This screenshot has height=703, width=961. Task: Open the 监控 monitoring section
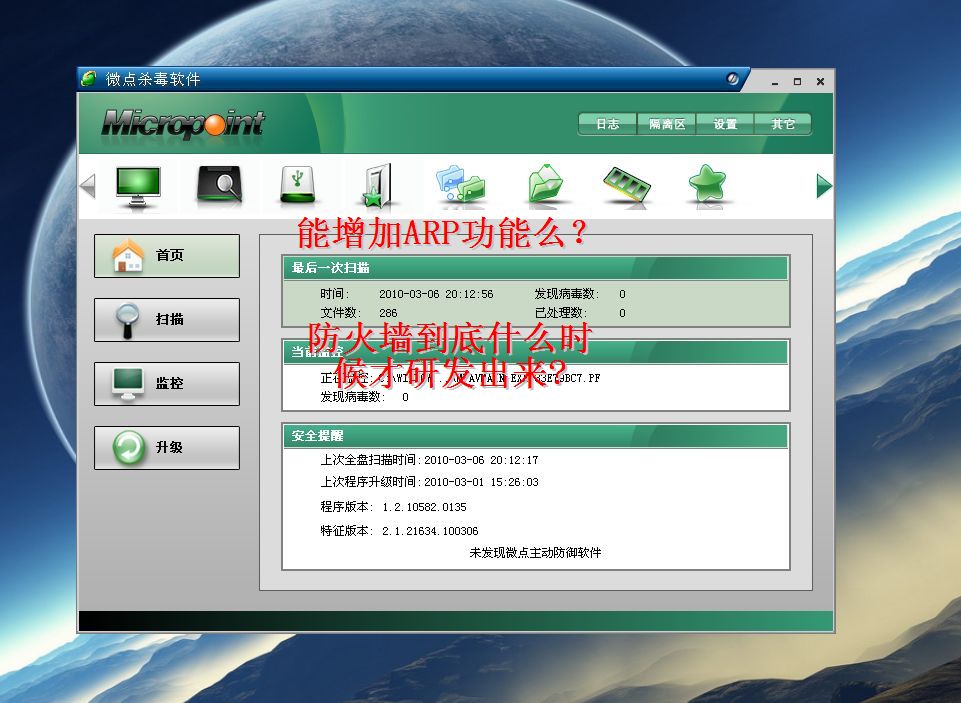click(167, 384)
